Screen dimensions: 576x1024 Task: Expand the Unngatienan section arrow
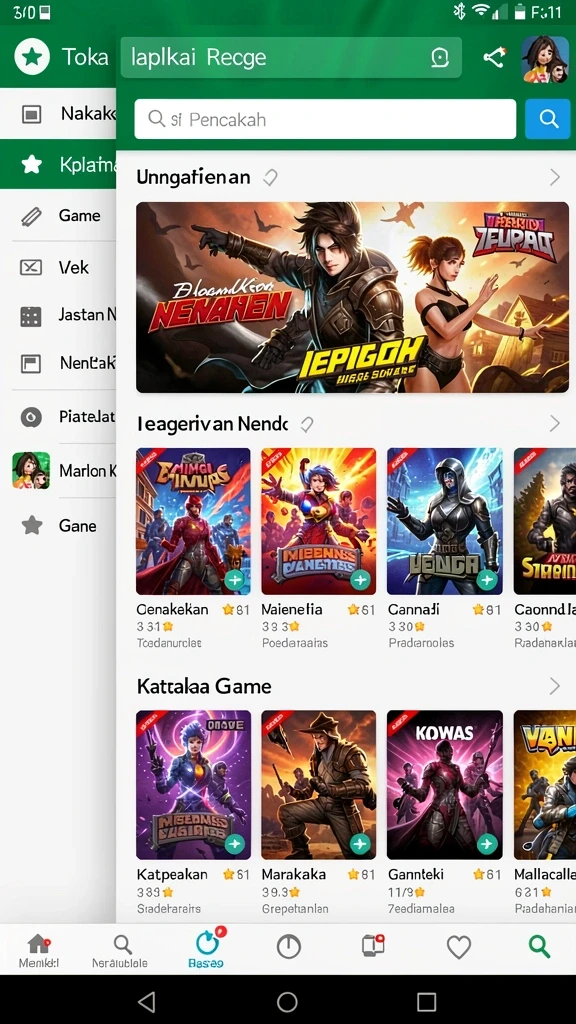tap(554, 177)
